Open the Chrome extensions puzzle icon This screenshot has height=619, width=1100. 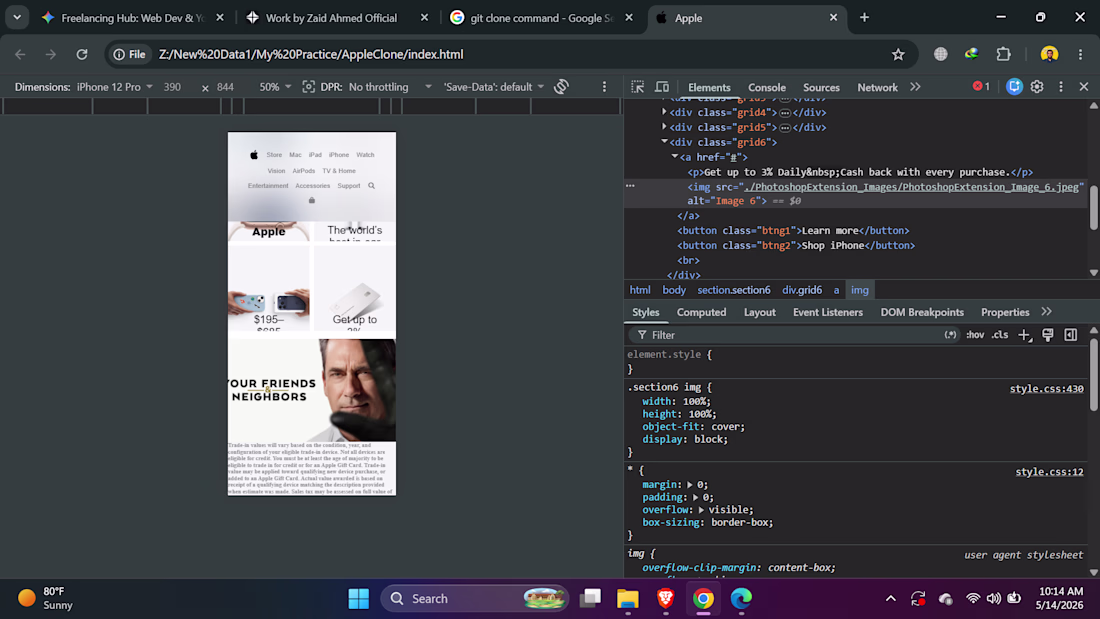click(x=1003, y=54)
